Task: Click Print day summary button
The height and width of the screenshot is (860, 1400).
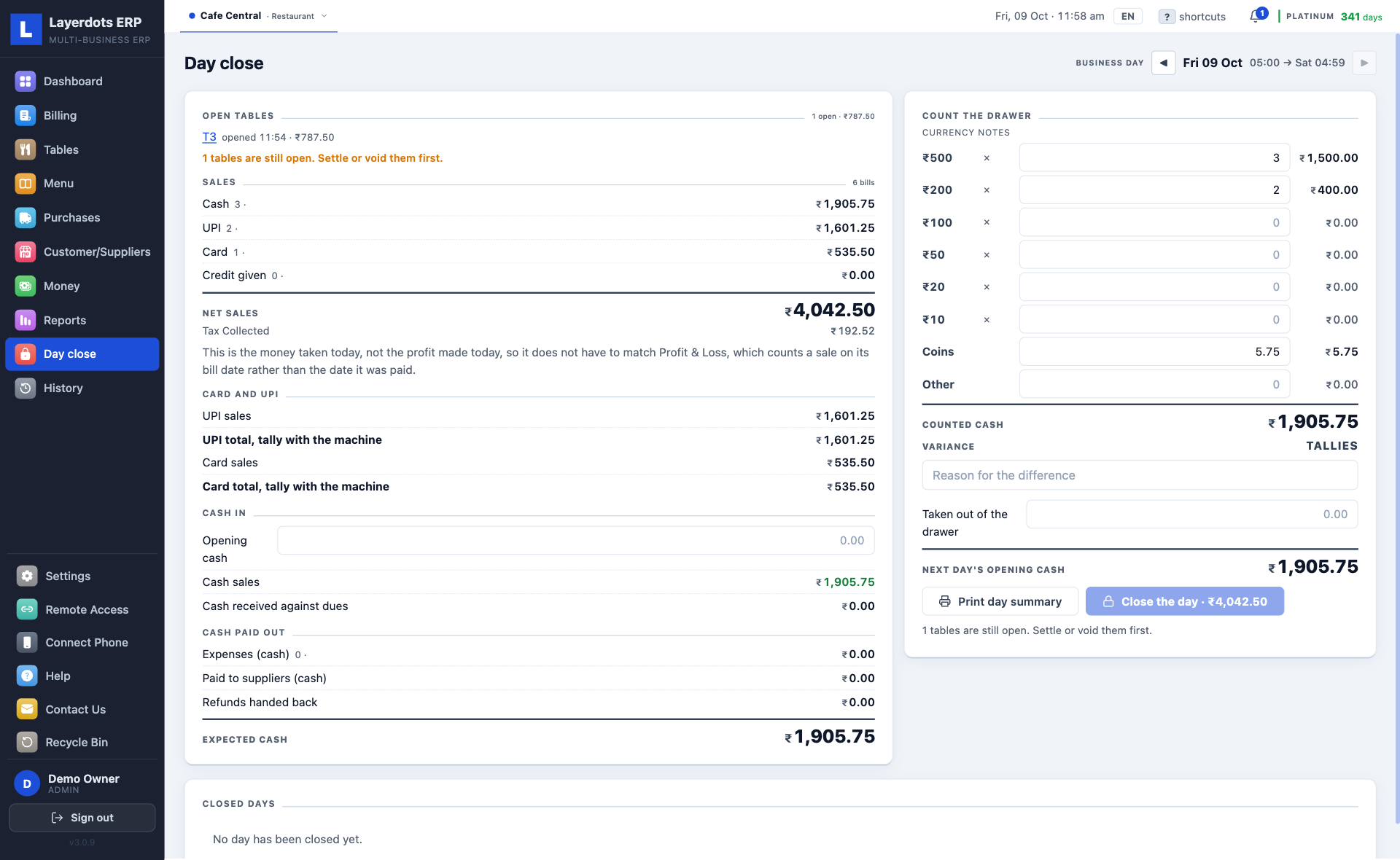Action: click(x=1000, y=601)
